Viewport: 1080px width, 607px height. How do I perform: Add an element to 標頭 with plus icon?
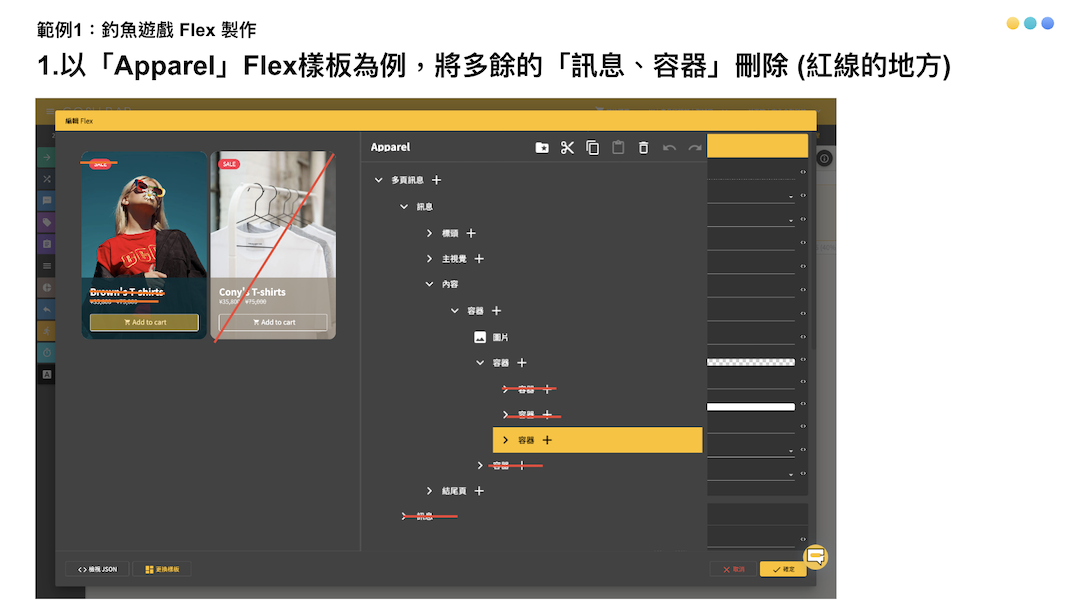pos(471,234)
